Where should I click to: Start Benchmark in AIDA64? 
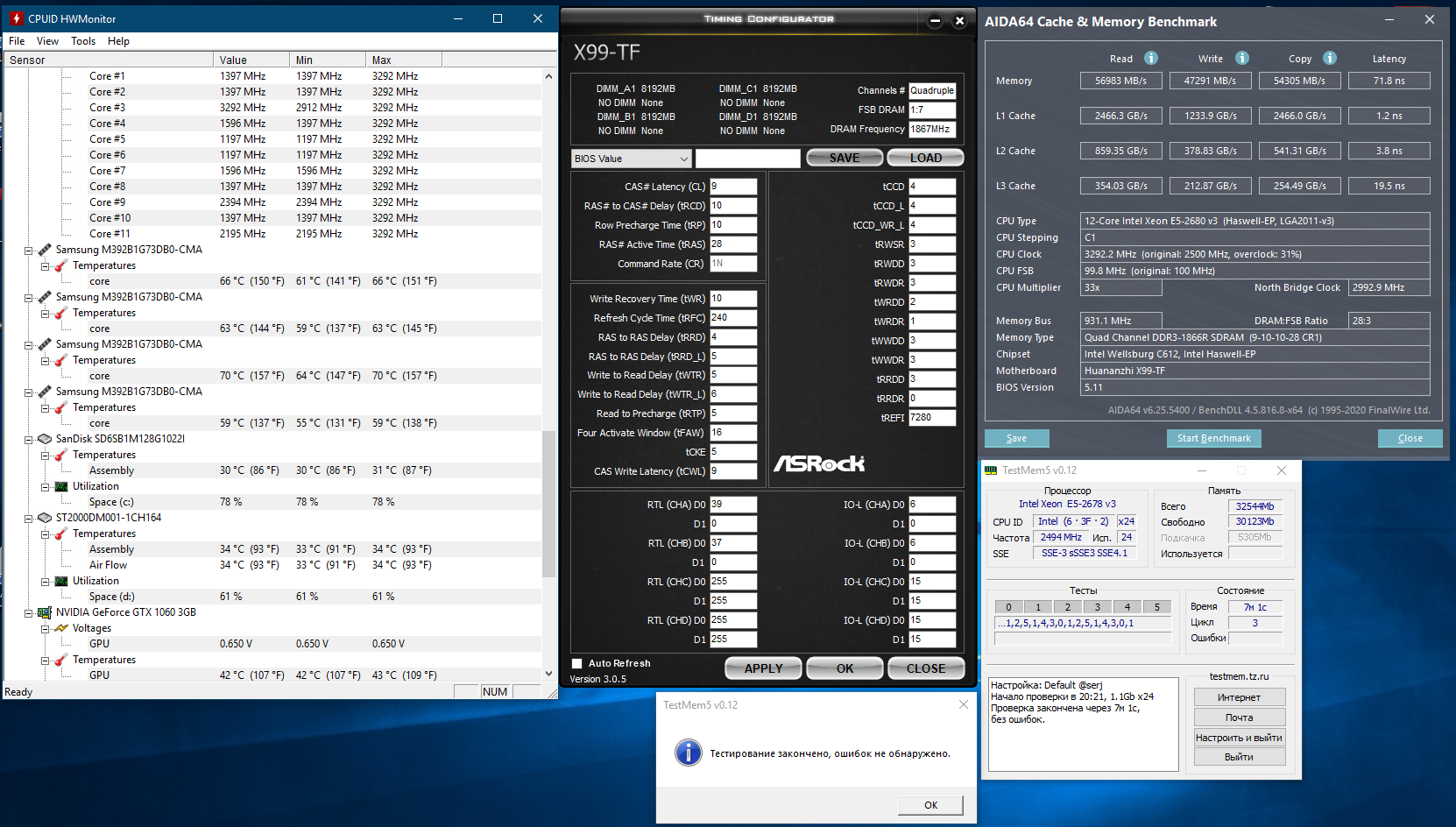coord(1213,438)
